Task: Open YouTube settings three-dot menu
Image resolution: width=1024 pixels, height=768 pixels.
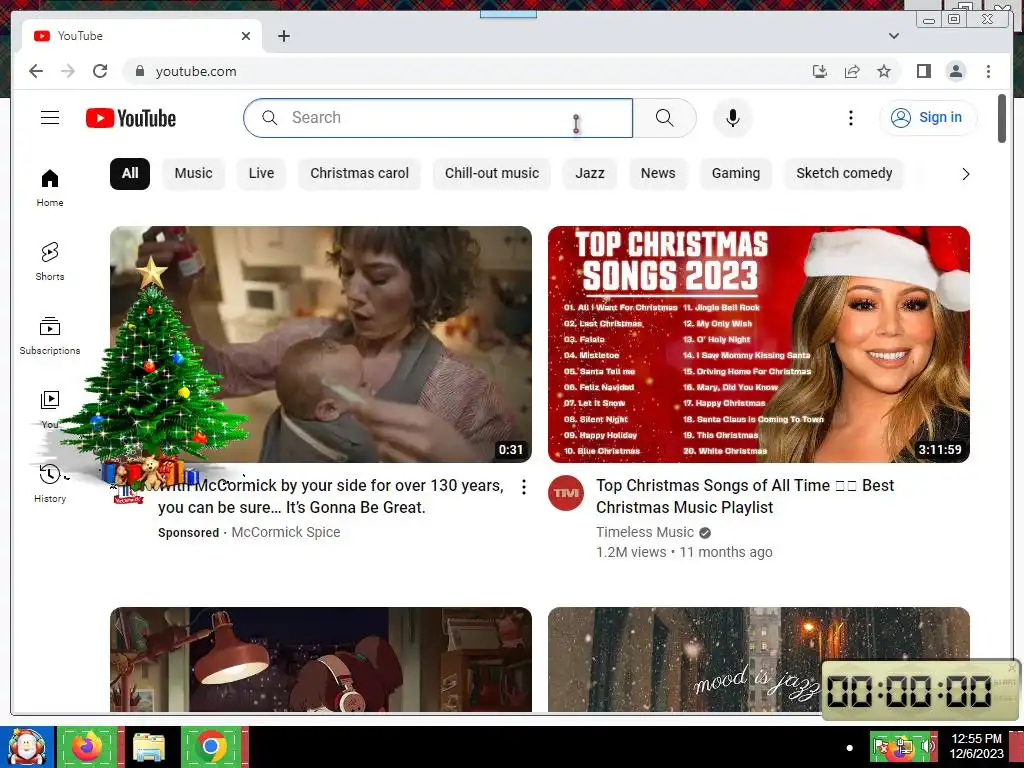Action: [850, 118]
